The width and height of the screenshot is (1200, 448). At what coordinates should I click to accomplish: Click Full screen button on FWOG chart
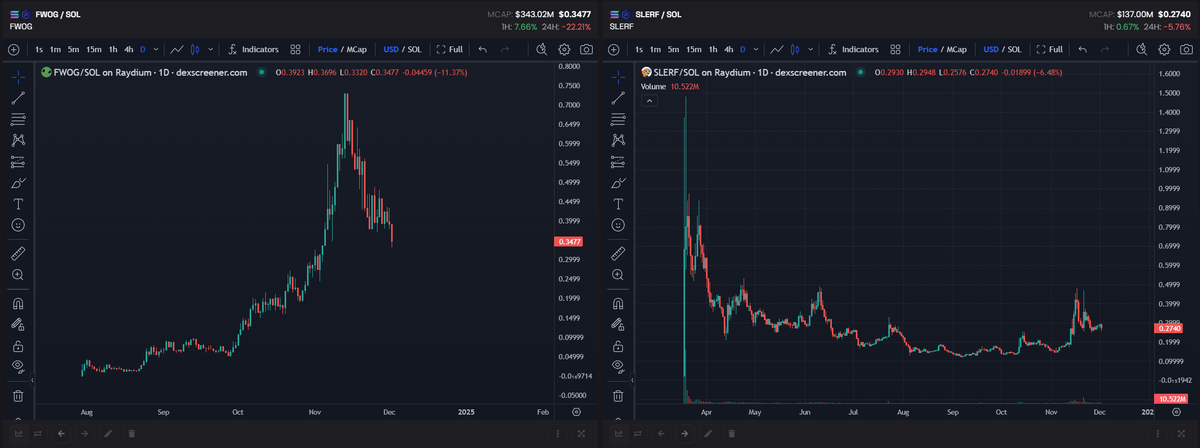[450, 49]
